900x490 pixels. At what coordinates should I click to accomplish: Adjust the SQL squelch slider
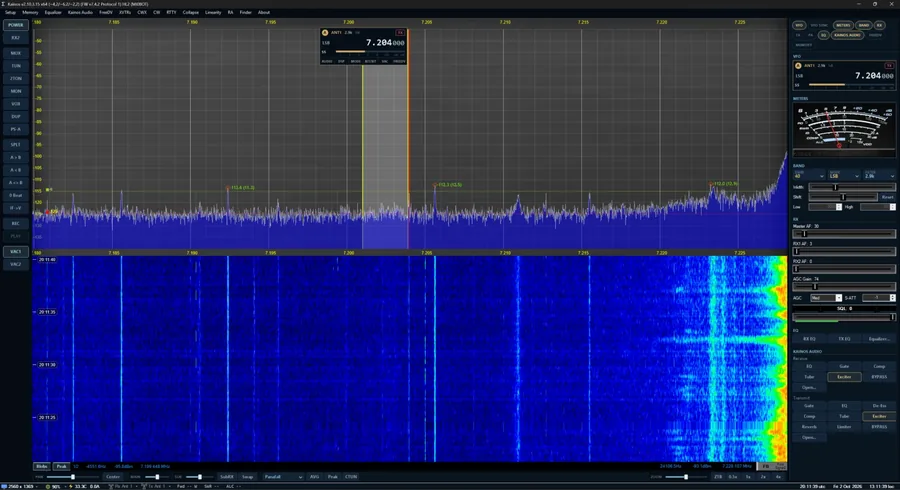click(x=844, y=317)
